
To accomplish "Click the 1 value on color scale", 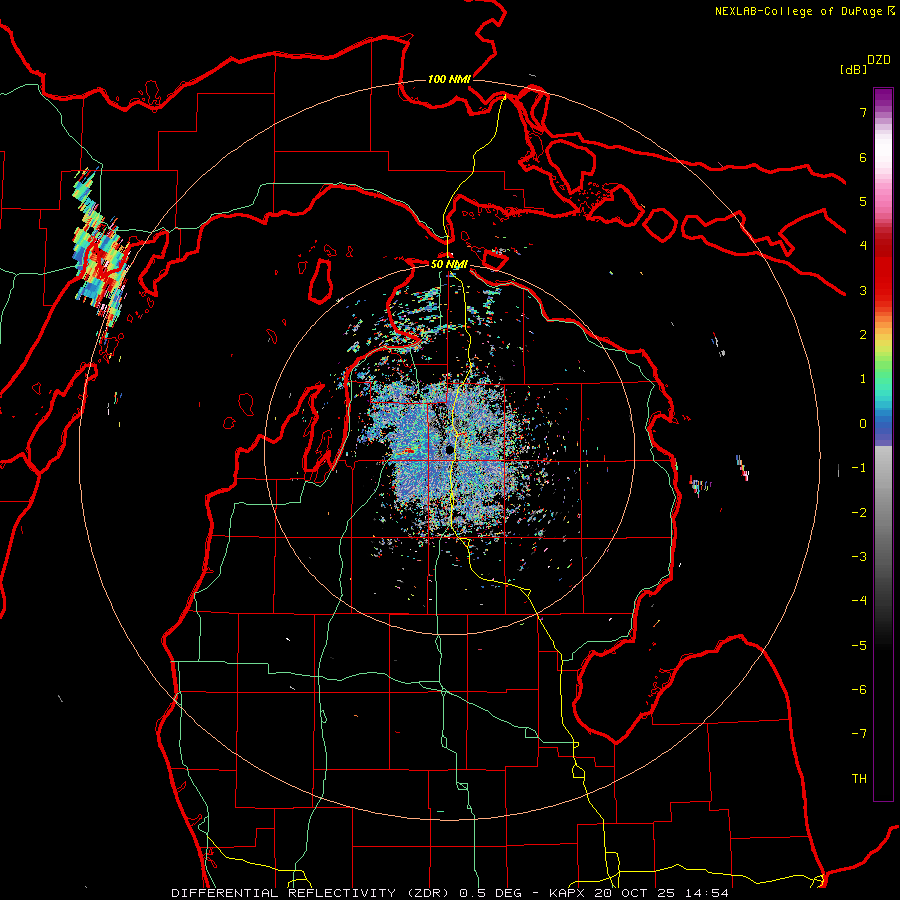I will [863, 379].
